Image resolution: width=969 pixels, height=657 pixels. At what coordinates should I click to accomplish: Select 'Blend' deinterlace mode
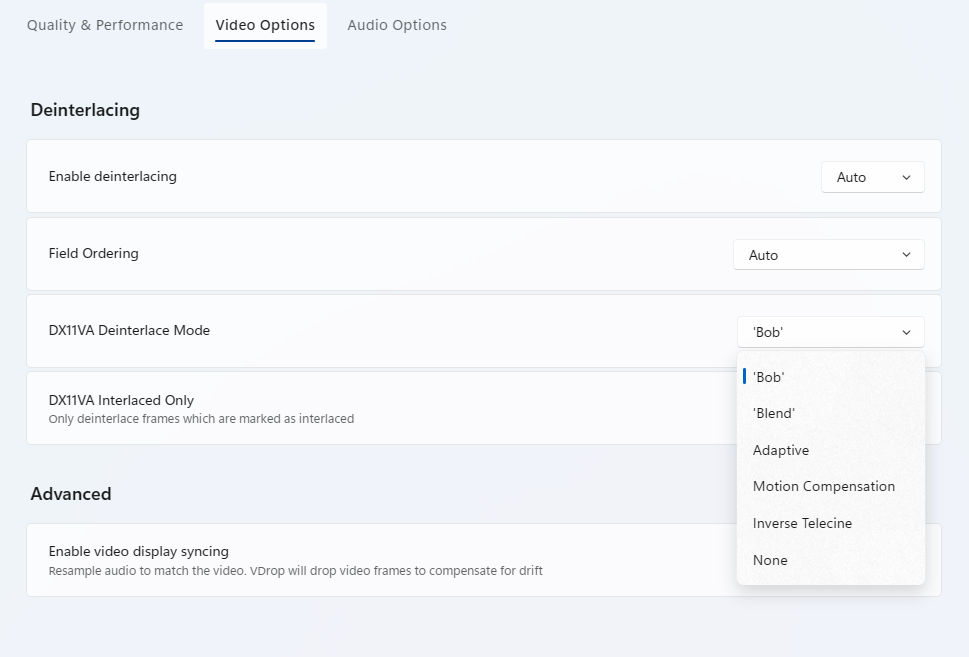click(774, 413)
